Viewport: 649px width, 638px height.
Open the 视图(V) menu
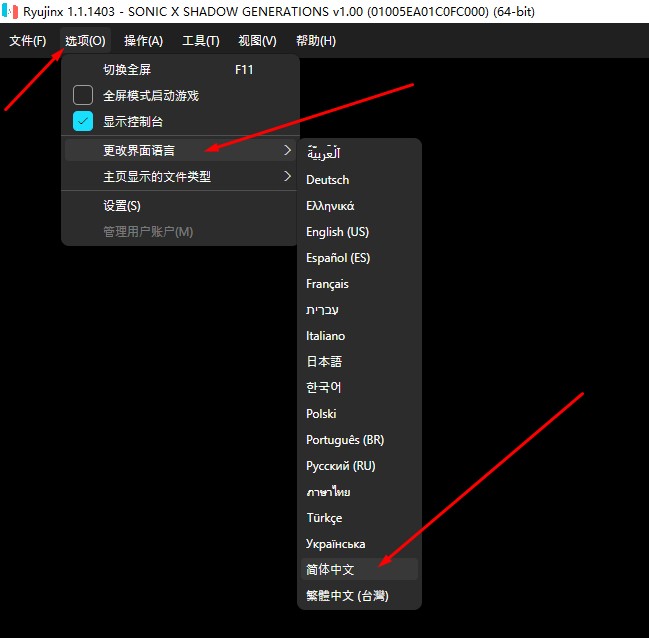(257, 41)
